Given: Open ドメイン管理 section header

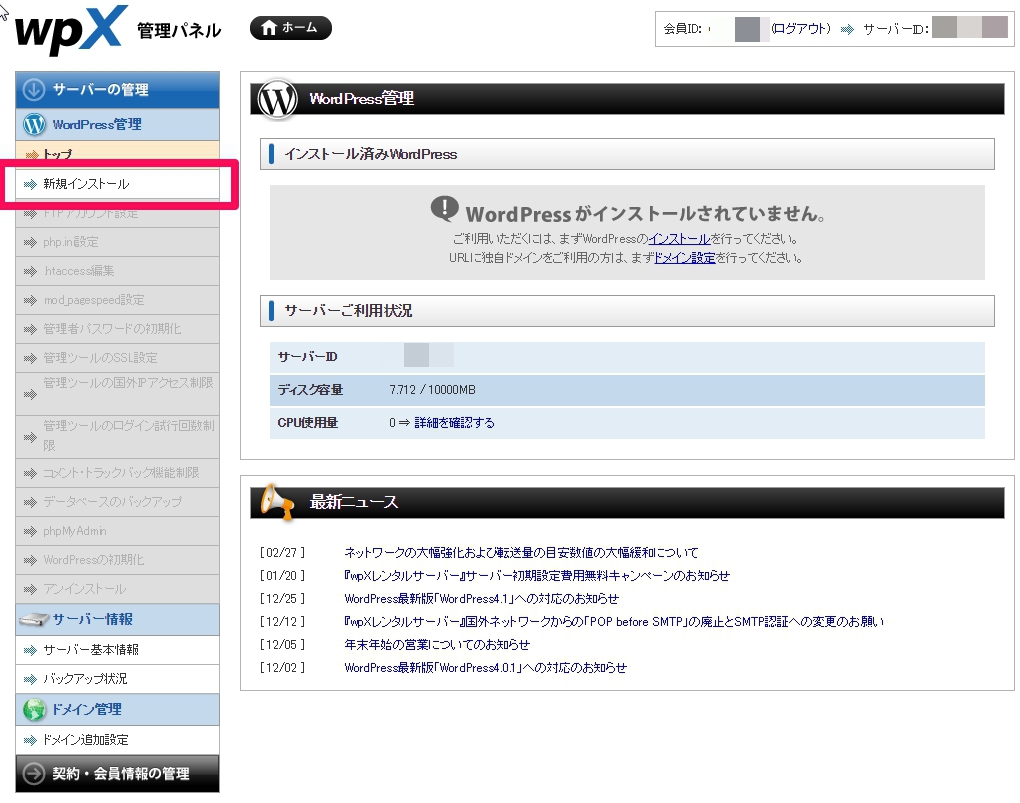Looking at the screenshot, I should (117, 709).
